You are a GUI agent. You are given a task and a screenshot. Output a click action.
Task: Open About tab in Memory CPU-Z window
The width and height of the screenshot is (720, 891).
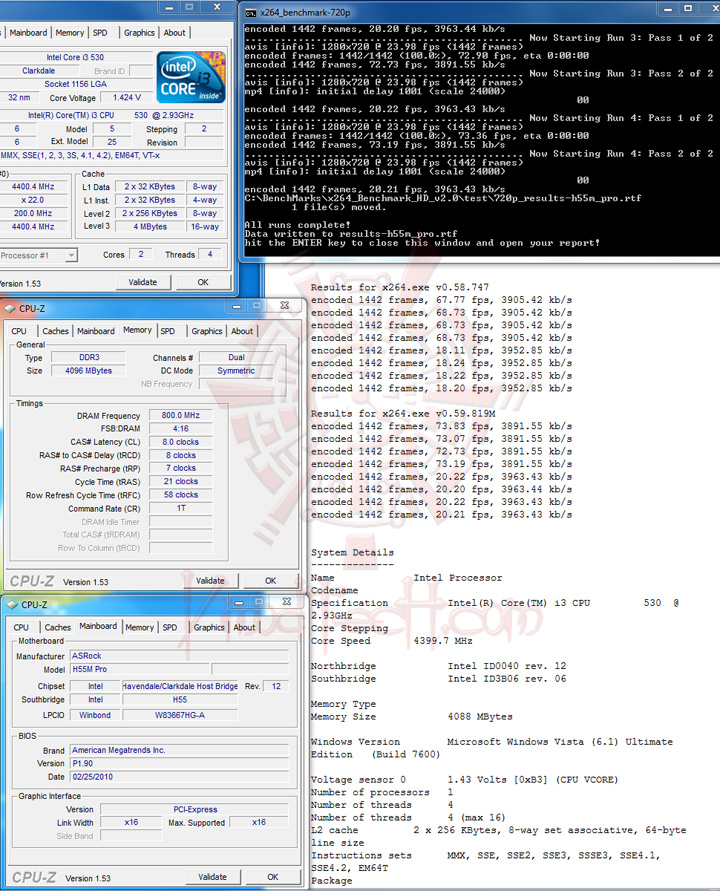(242, 331)
